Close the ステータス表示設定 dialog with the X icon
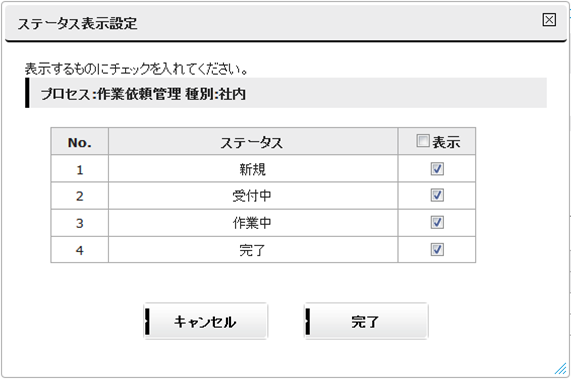The image size is (571, 379). (x=549, y=20)
